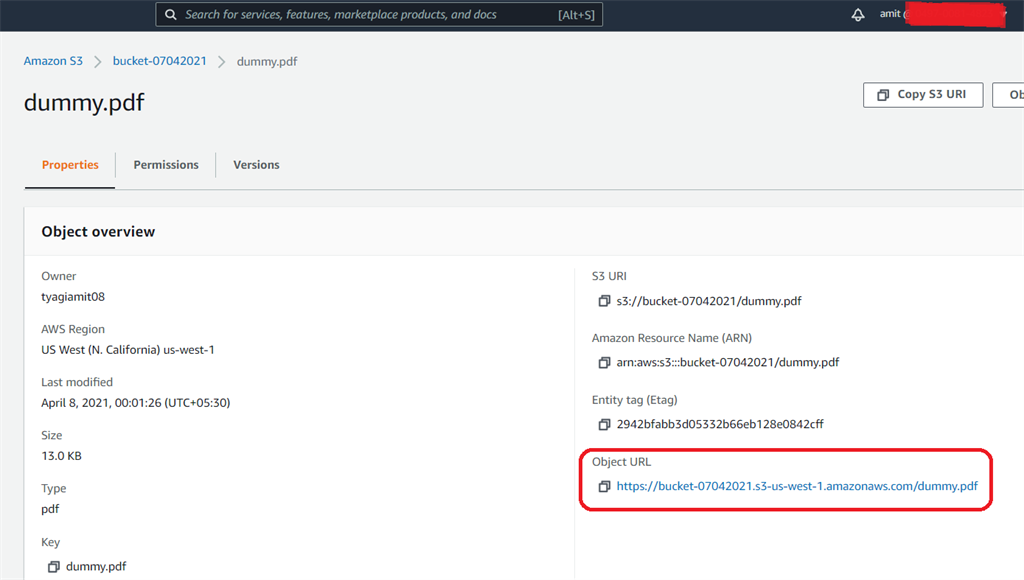
Task: Navigate to Amazon S3 via breadcrumb
Action: click(53, 60)
